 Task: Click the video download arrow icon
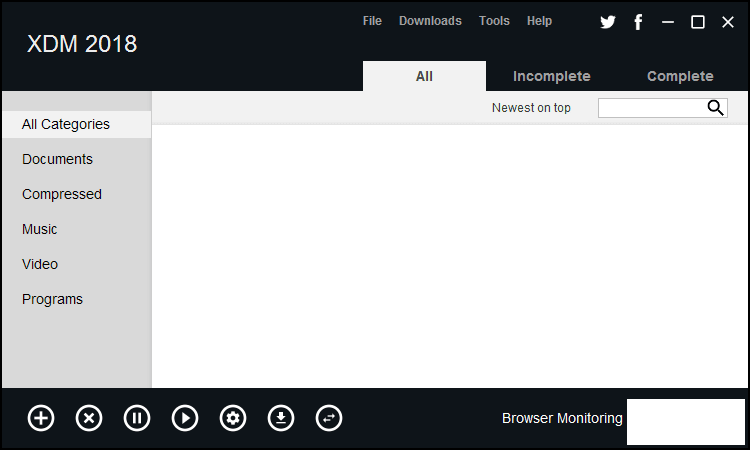pyautogui.click(x=281, y=418)
